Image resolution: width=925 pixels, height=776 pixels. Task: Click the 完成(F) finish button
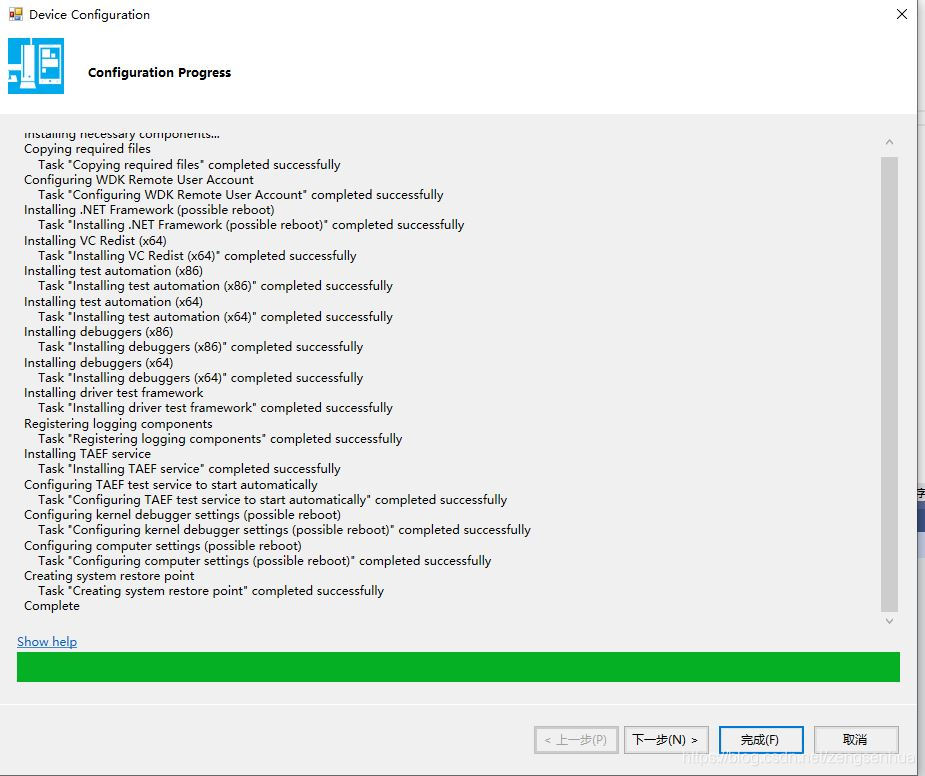[761, 740]
